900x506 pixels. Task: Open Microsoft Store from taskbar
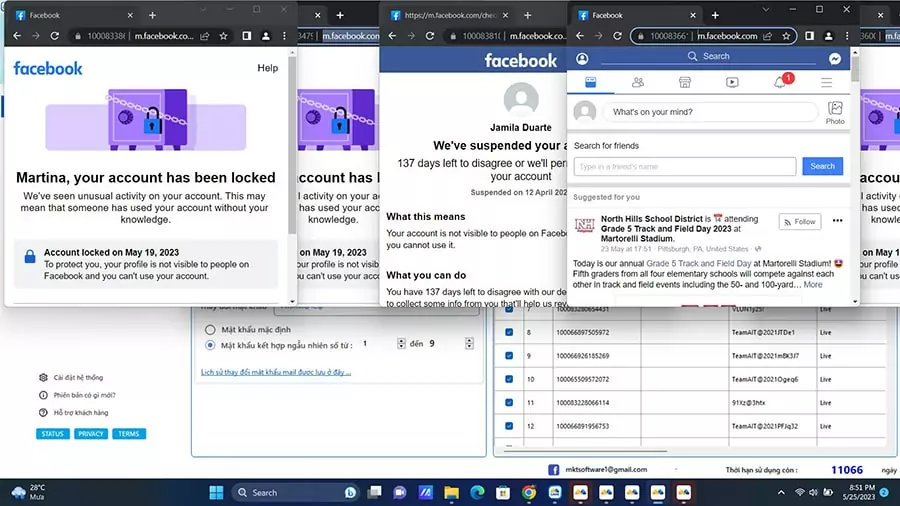tap(503, 493)
